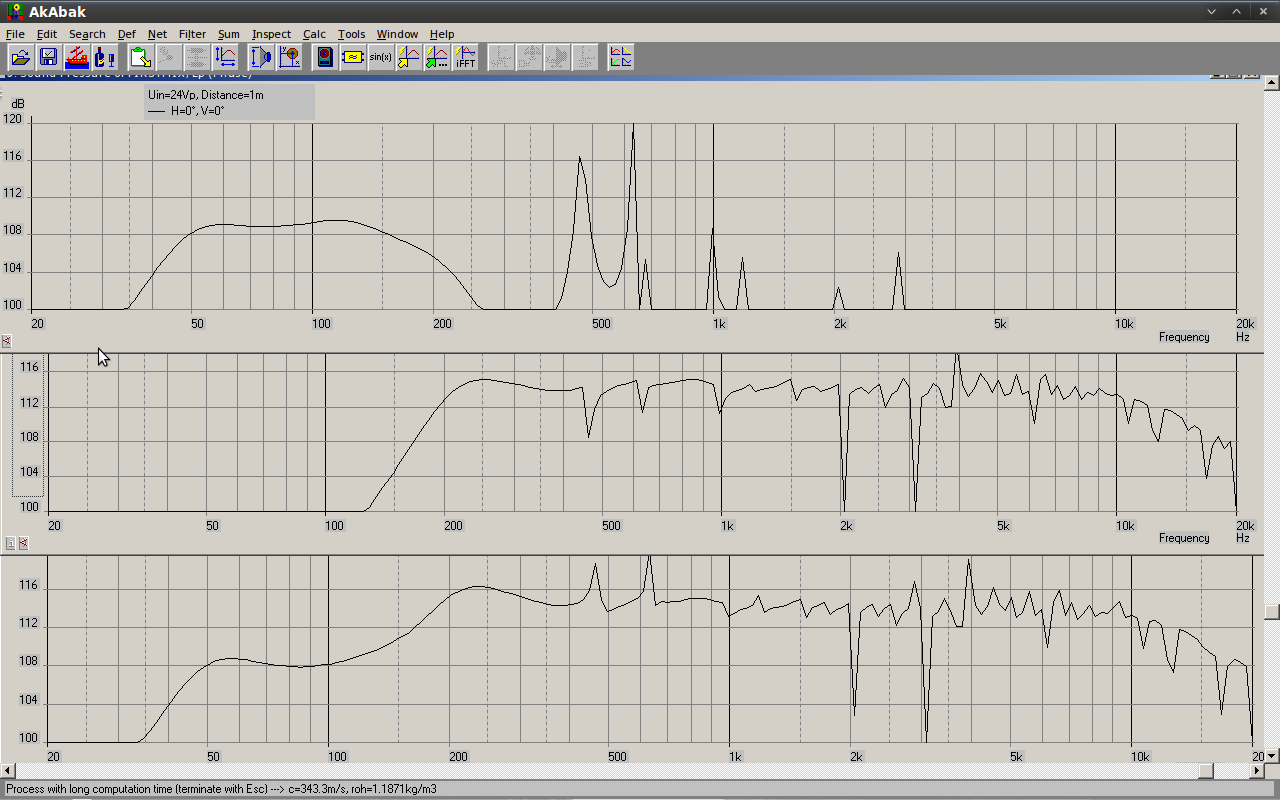Viewport: 1280px width, 800px height.
Task: Click the sin(x) toolbar button
Action: [380, 57]
